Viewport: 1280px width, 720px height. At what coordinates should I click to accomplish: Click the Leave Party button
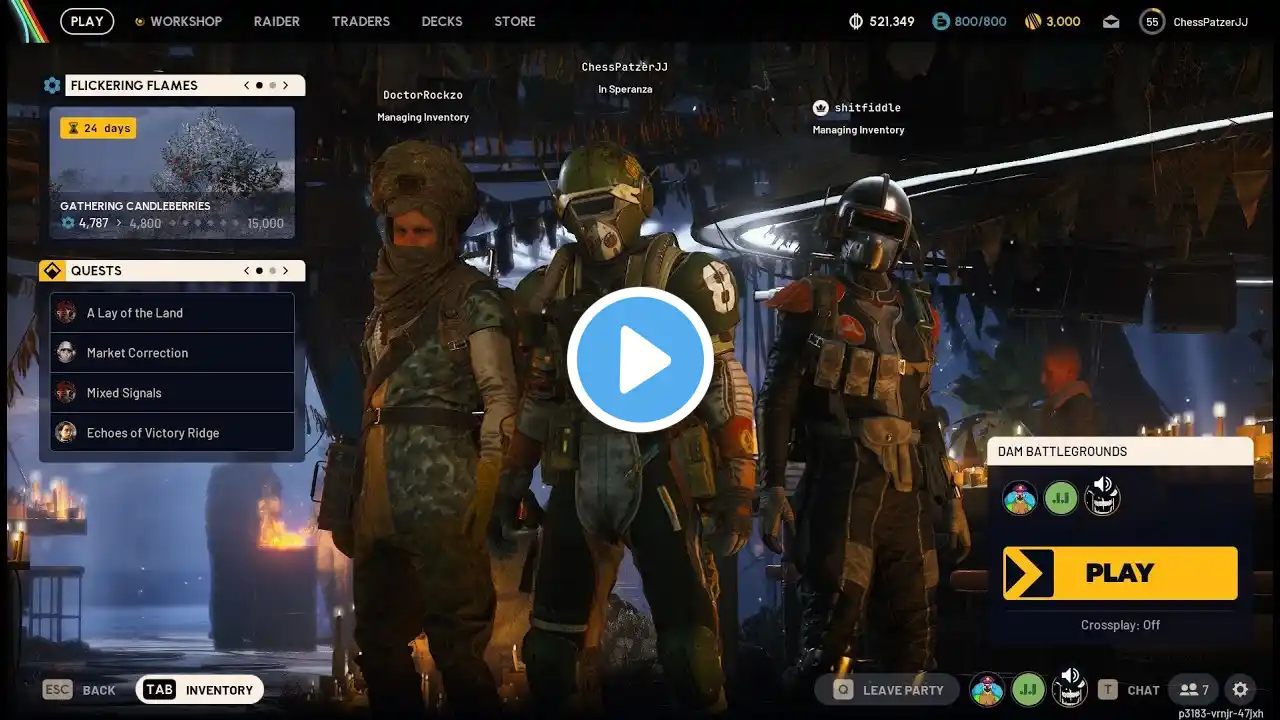888,690
